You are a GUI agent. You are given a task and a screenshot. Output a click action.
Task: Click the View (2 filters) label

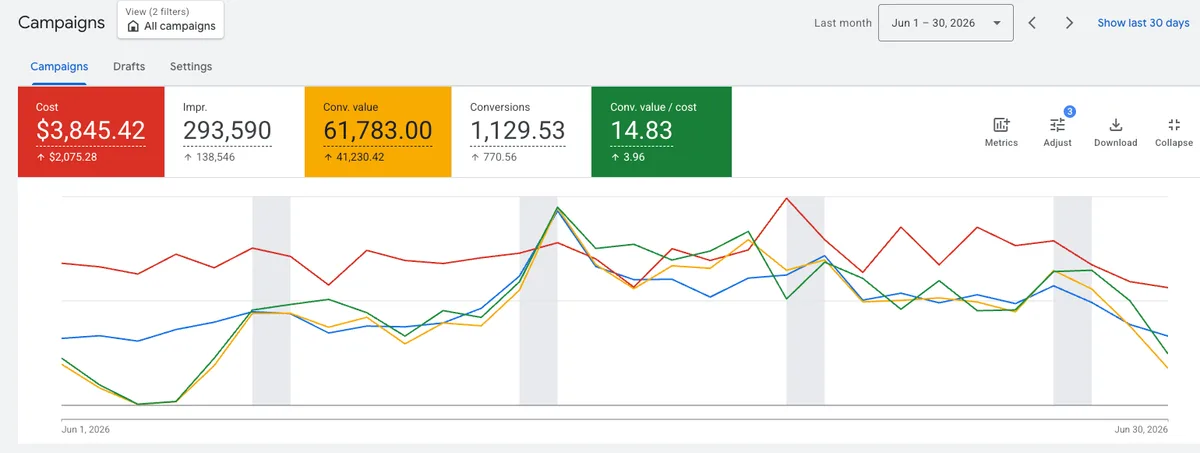[x=159, y=11]
